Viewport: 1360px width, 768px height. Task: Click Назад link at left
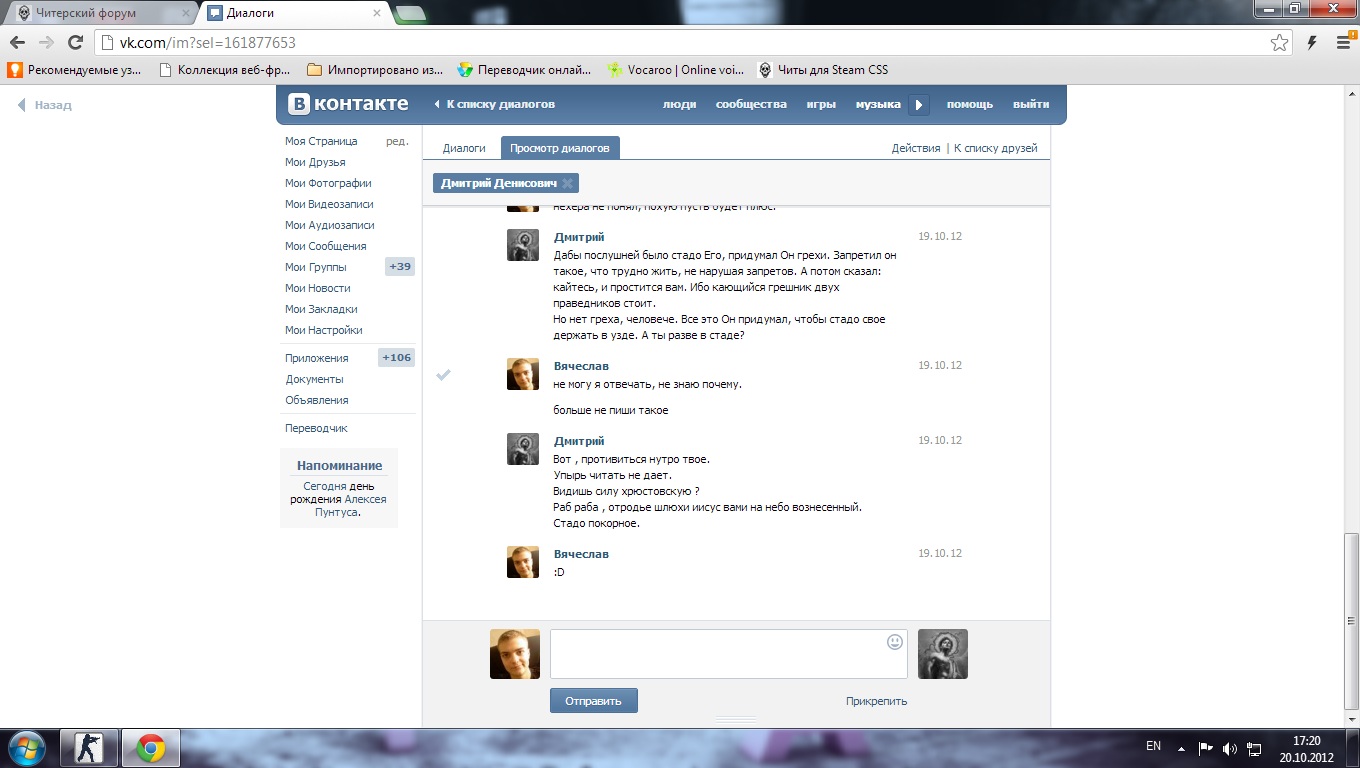coord(44,105)
